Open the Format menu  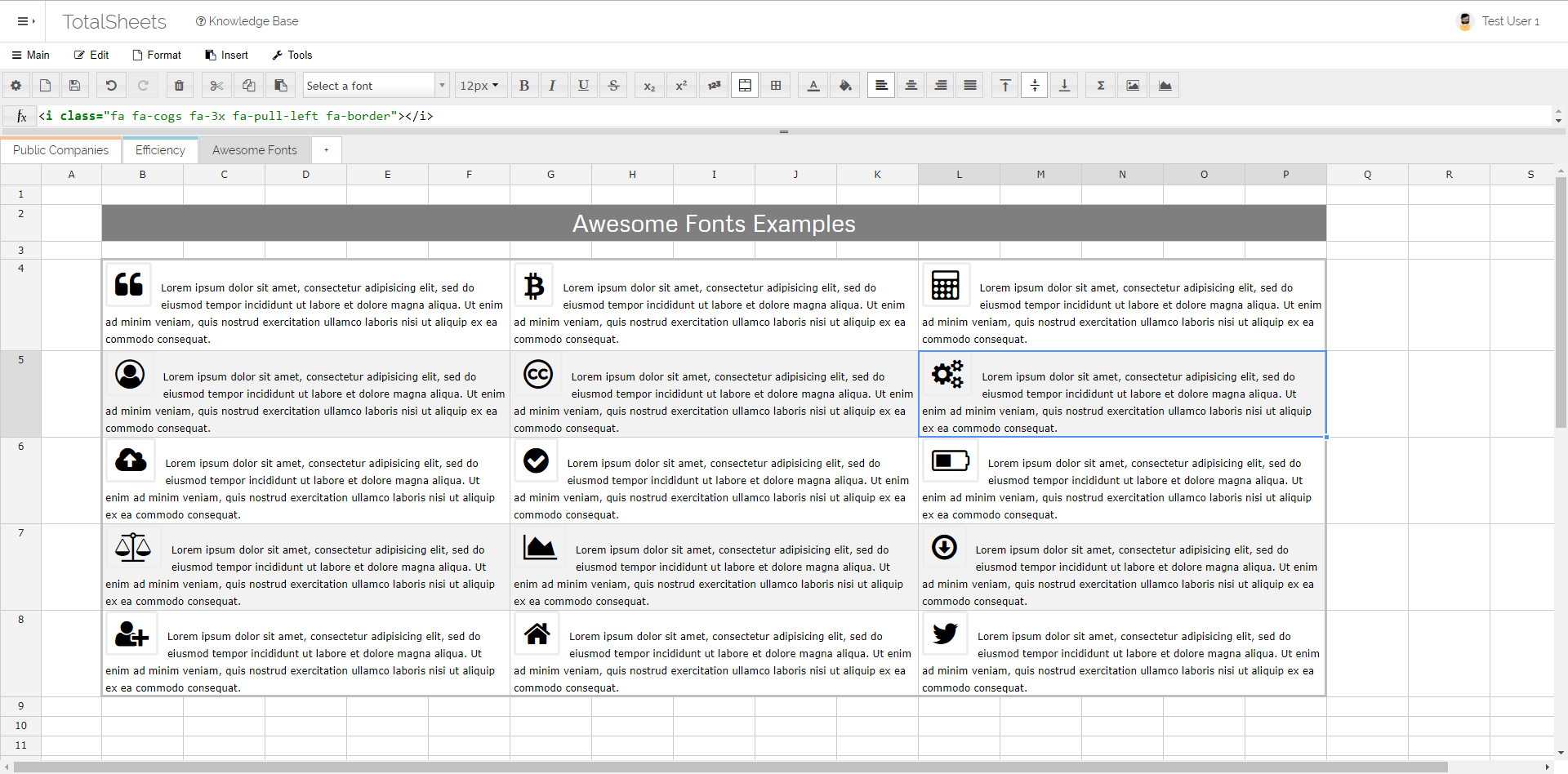pos(156,55)
